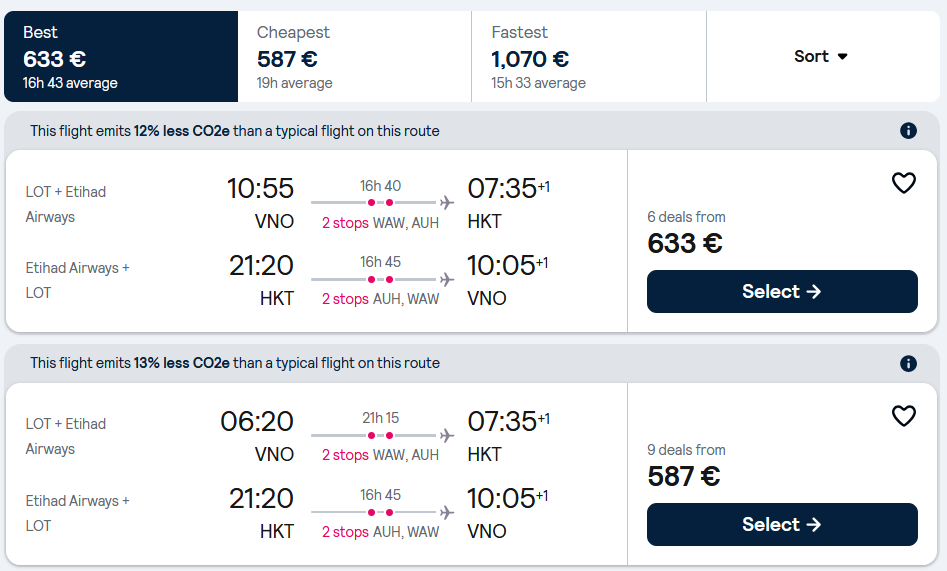Save the 587 € flight with heart icon
Screen dimensions: 947x571
903,416
